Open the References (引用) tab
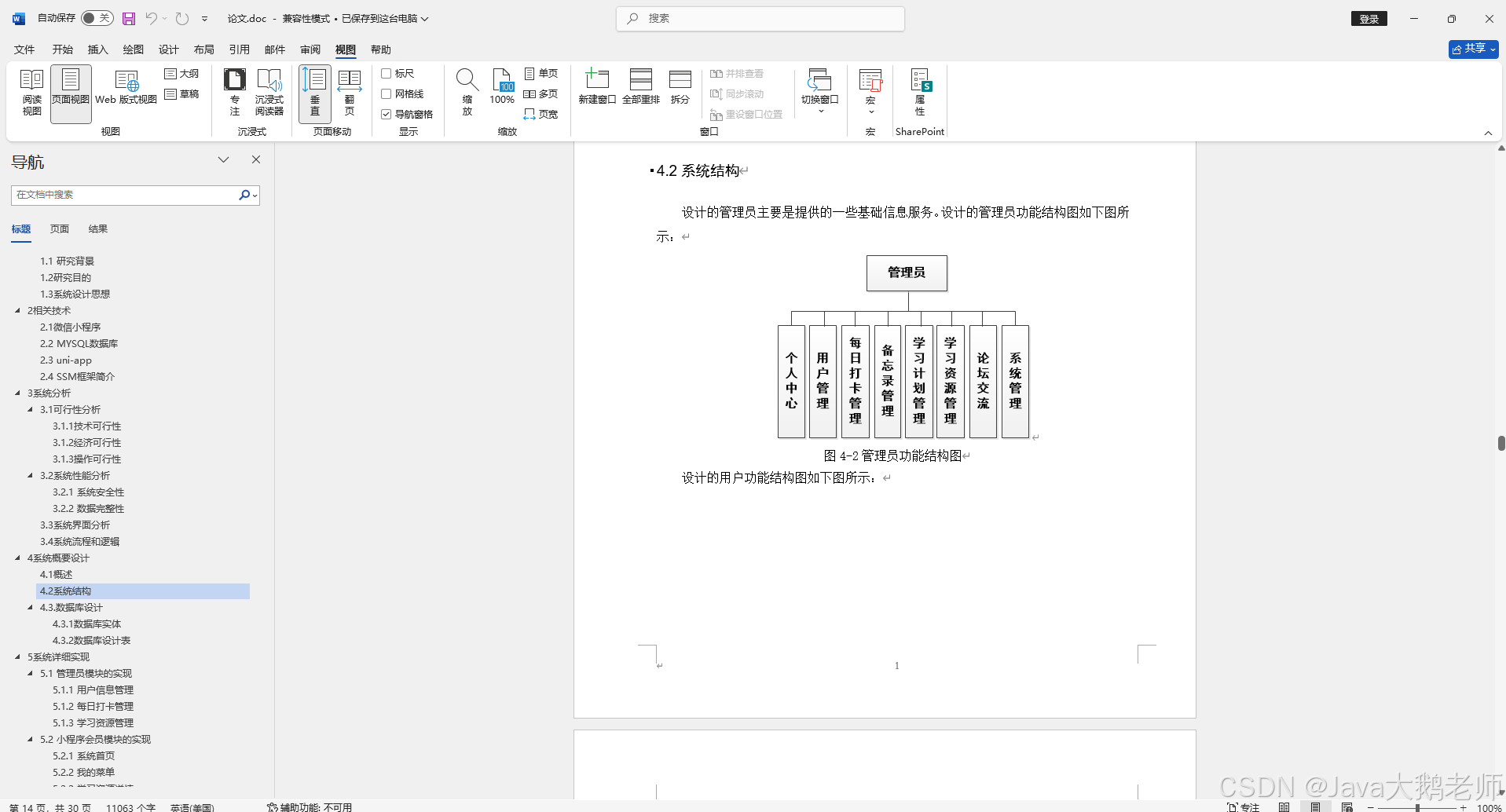Viewport: 1506px width, 812px height. (x=240, y=49)
